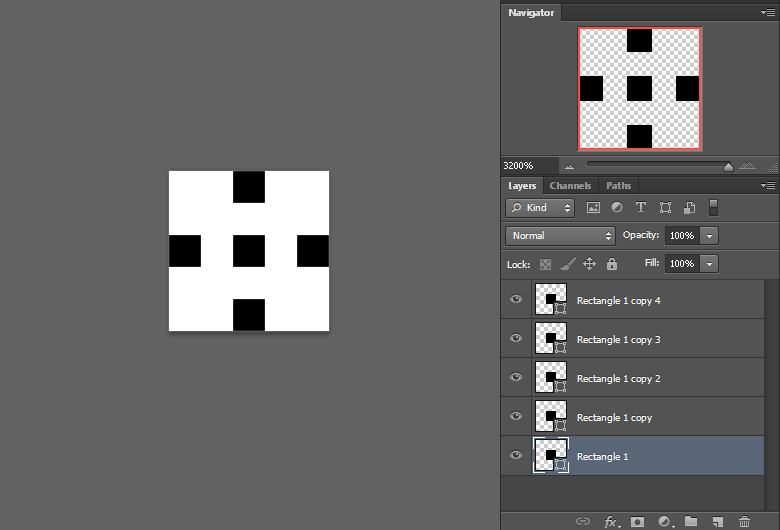Switch to the Paths tab
Viewport: 780px width, 530px height.
pyautogui.click(x=619, y=186)
